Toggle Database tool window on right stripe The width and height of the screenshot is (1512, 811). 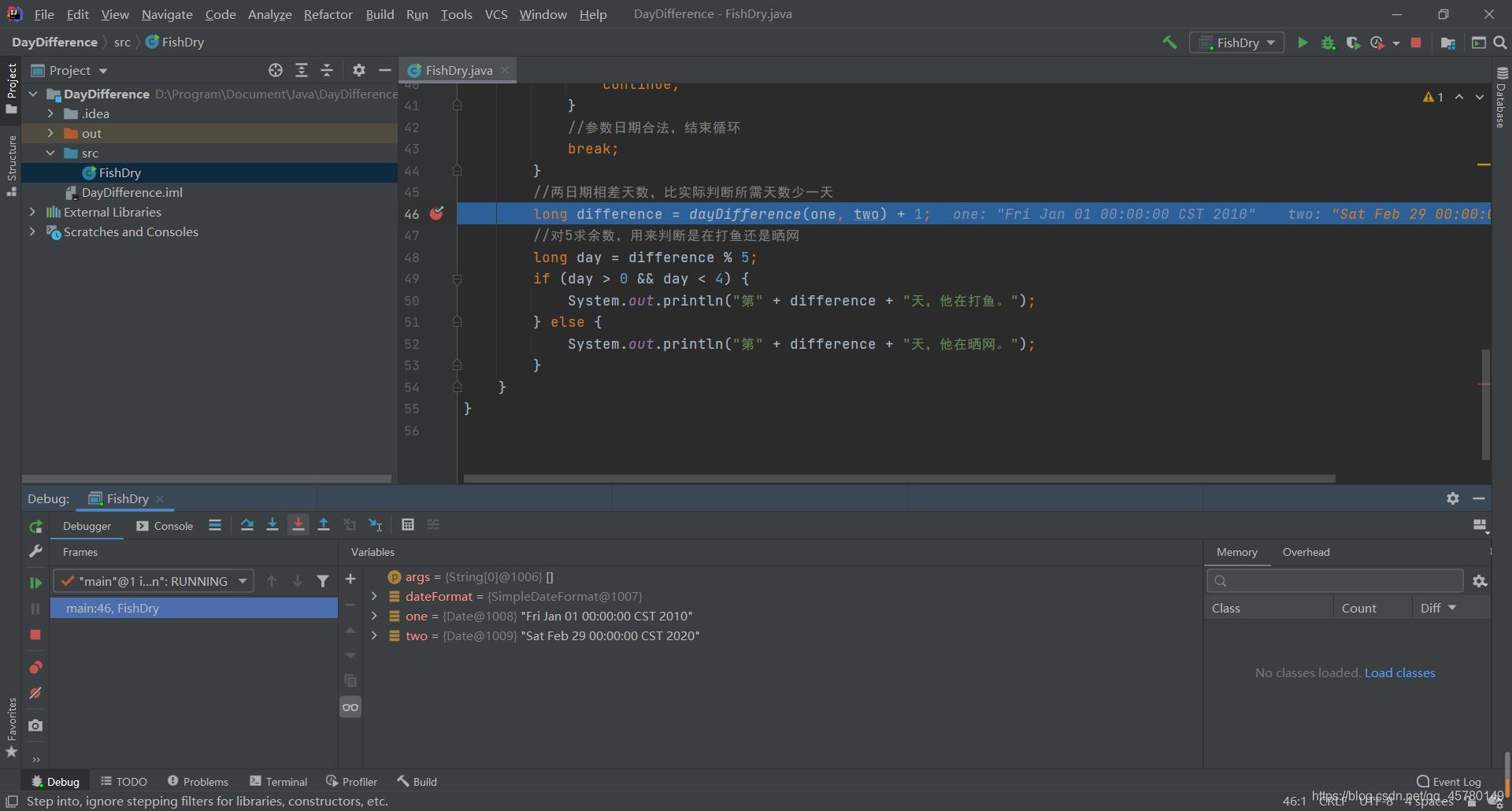(1502, 98)
